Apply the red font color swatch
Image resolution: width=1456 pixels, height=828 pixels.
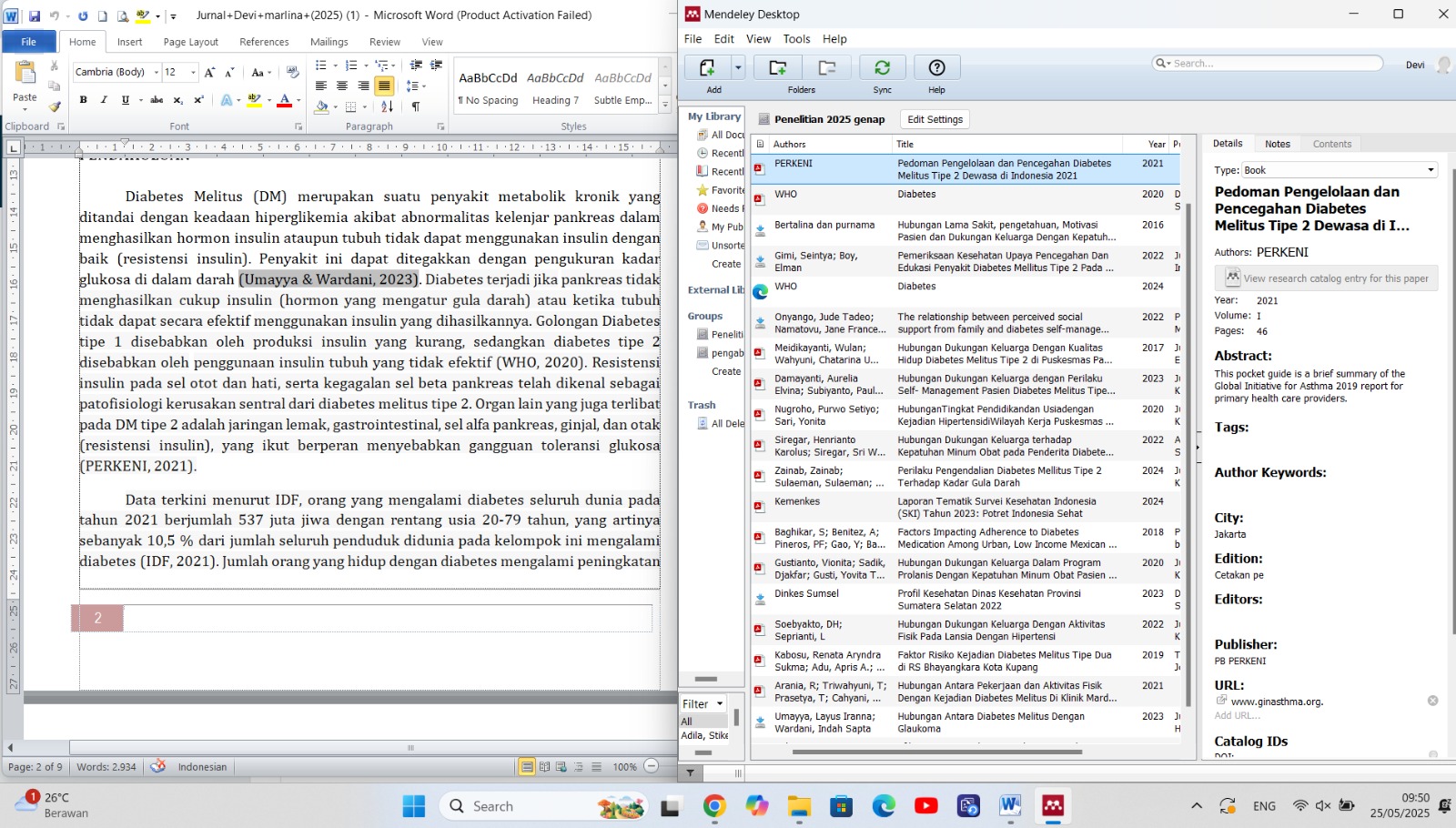[x=284, y=100]
